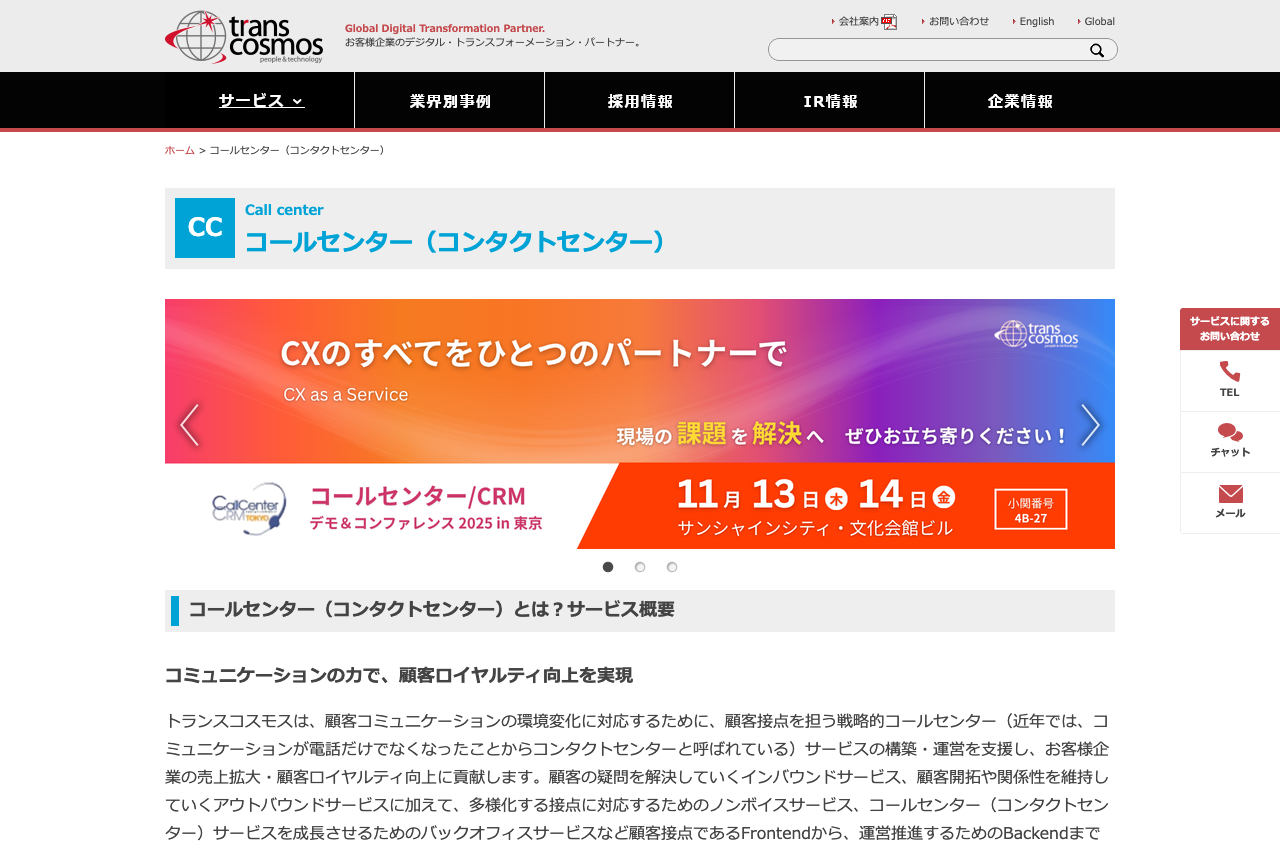The width and height of the screenshot is (1280, 841).
Task: Click the メール envelope icon
Action: pyautogui.click(x=1230, y=494)
